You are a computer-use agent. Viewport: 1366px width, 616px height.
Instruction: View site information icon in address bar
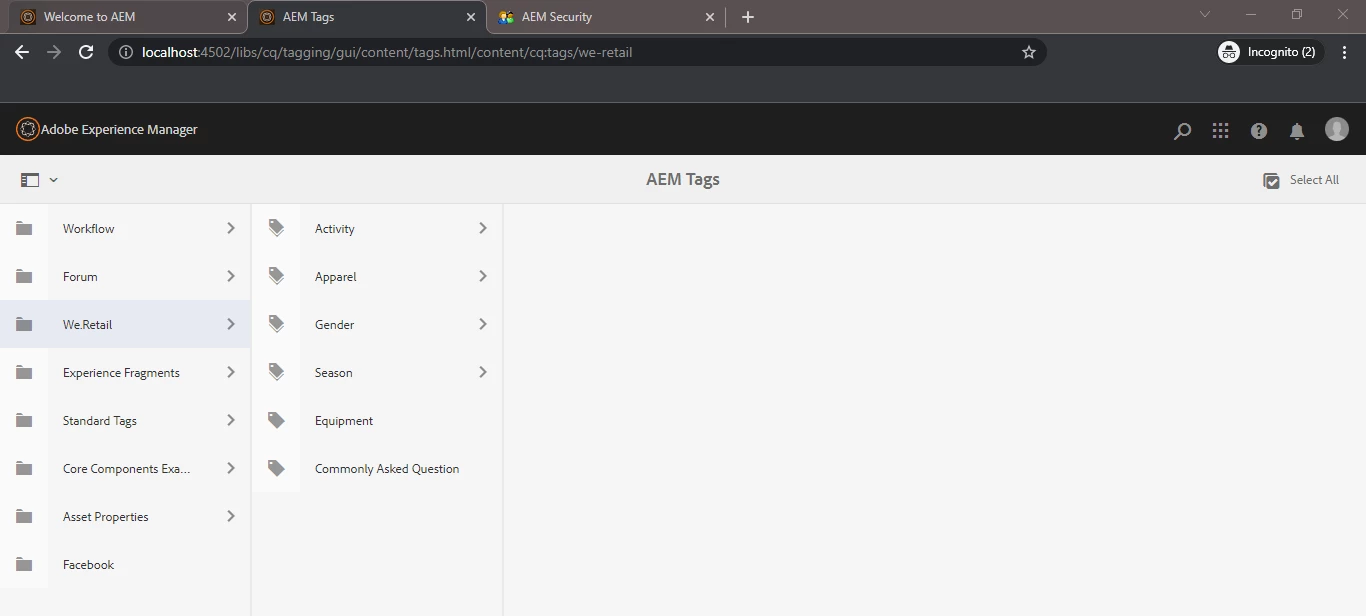click(125, 52)
